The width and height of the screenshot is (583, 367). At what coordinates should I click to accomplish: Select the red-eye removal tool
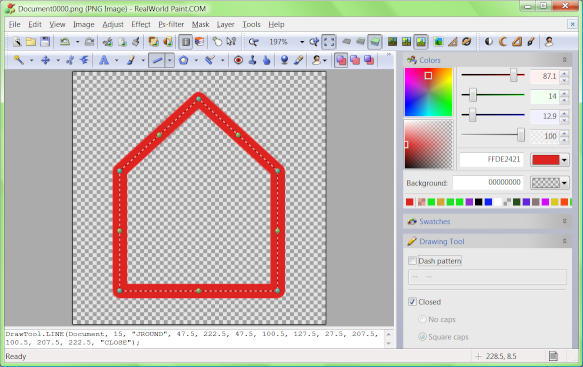(238, 60)
